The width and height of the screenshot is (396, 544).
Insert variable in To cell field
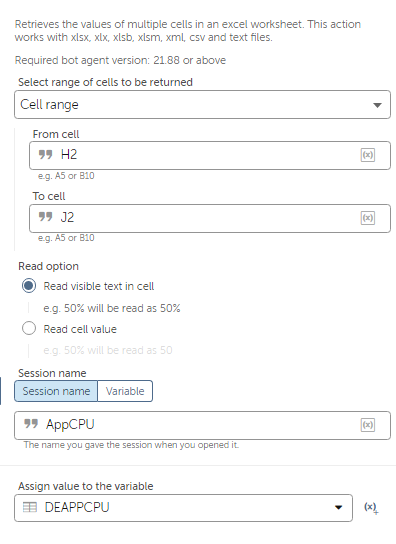coord(368,218)
